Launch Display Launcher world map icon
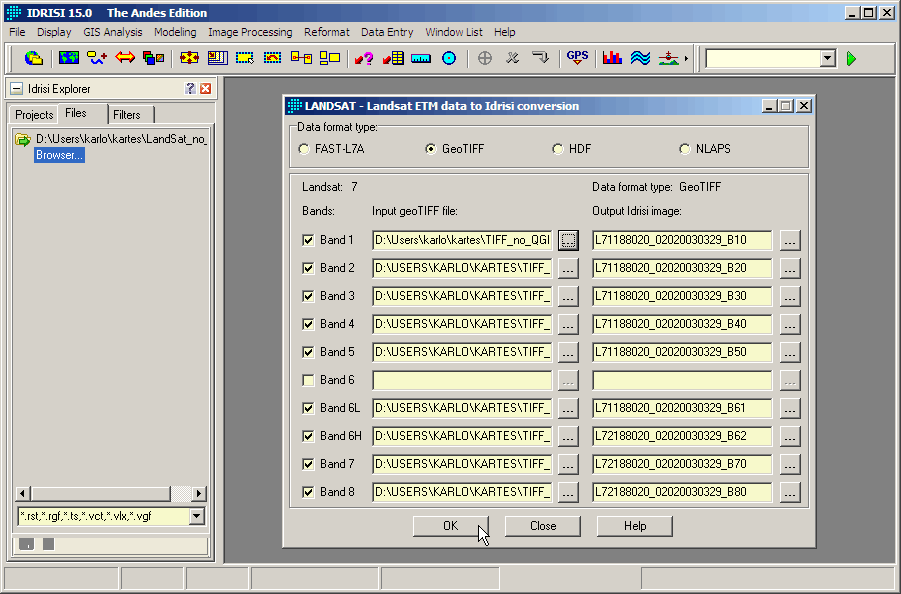 (68, 58)
